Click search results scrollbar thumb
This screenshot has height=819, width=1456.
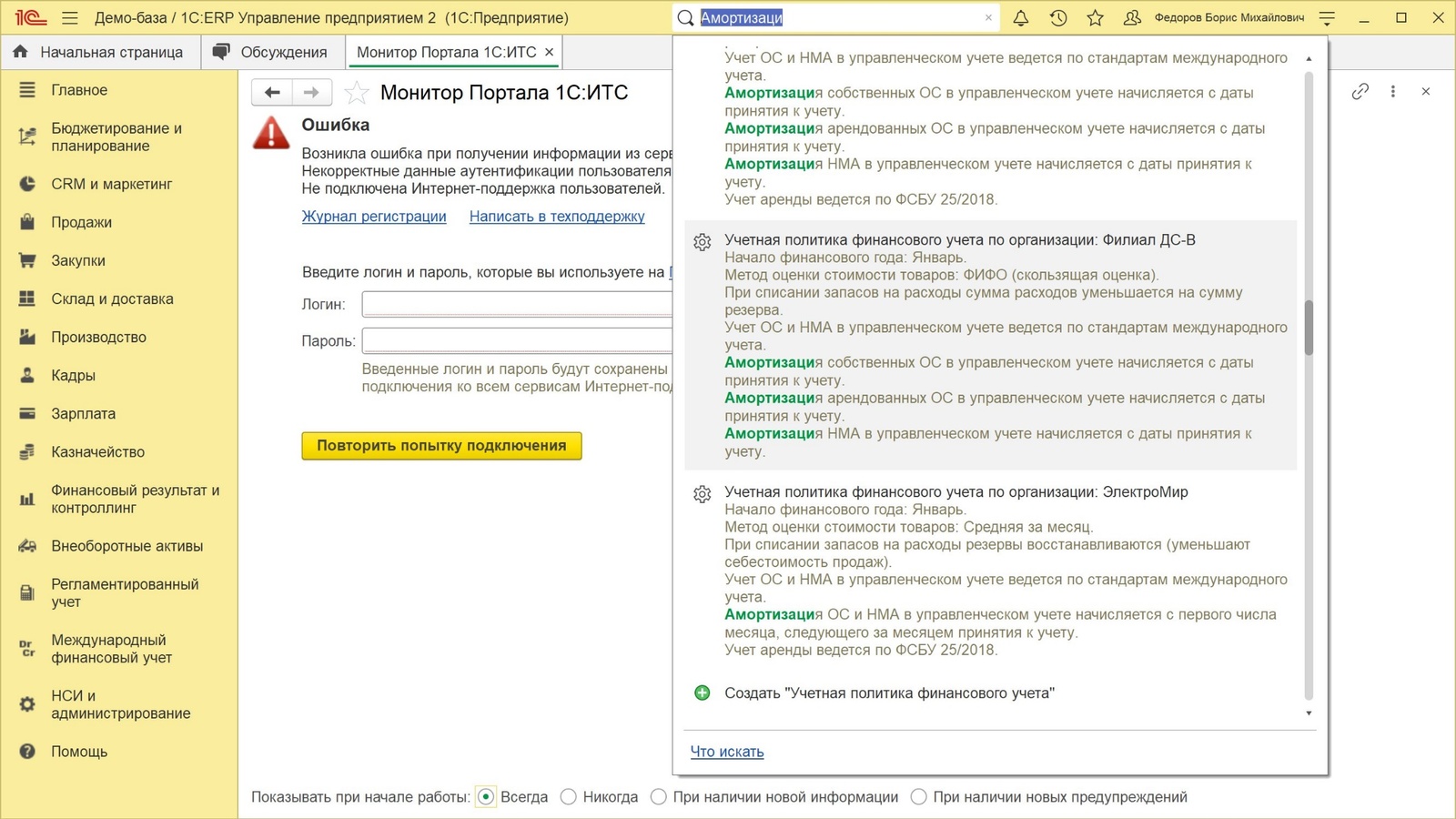pos(1309,328)
